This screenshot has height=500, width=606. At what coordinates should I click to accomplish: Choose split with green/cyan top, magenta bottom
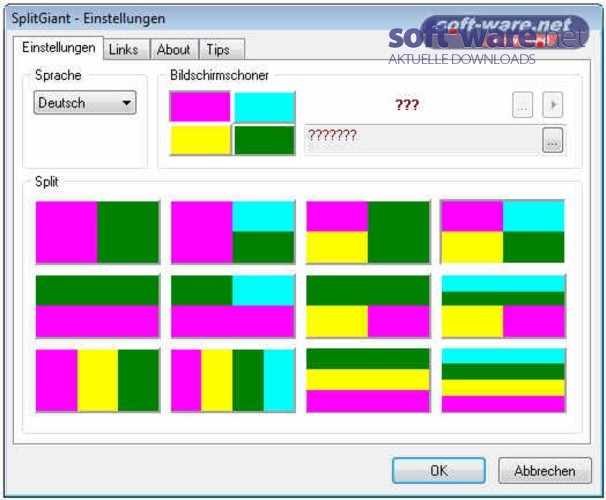click(x=233, y=306)
